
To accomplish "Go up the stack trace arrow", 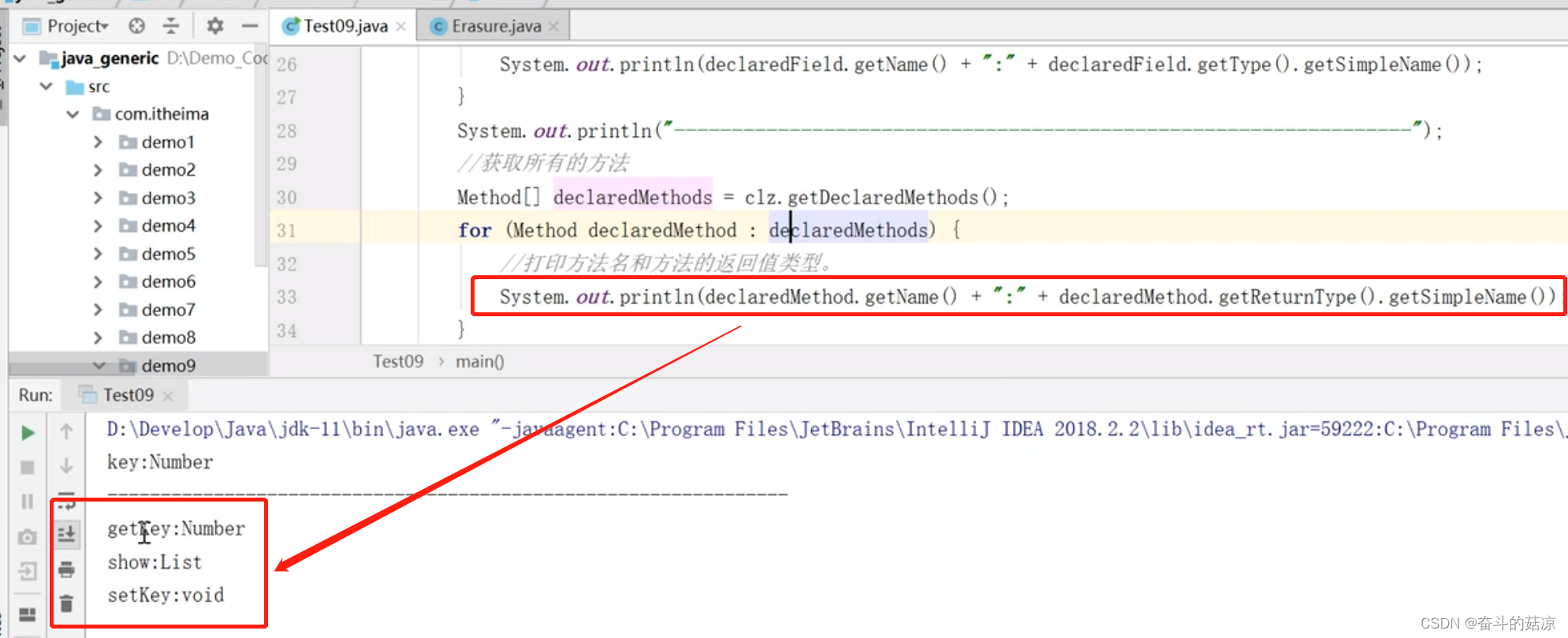I will [66, 431].
